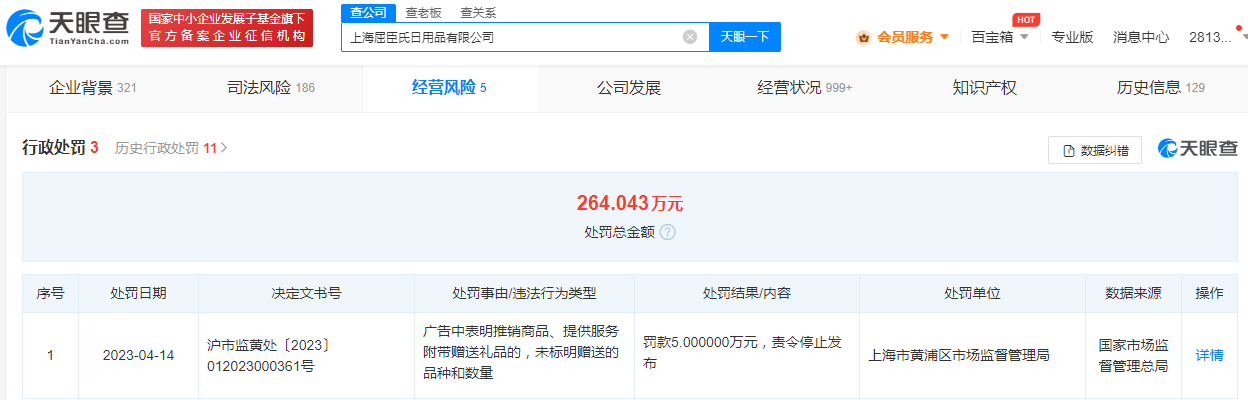Select the 行政处罚 3 heading
The height and width of the screenshot is (400, 1248).
pyautogui.click(x=60, y=148)
